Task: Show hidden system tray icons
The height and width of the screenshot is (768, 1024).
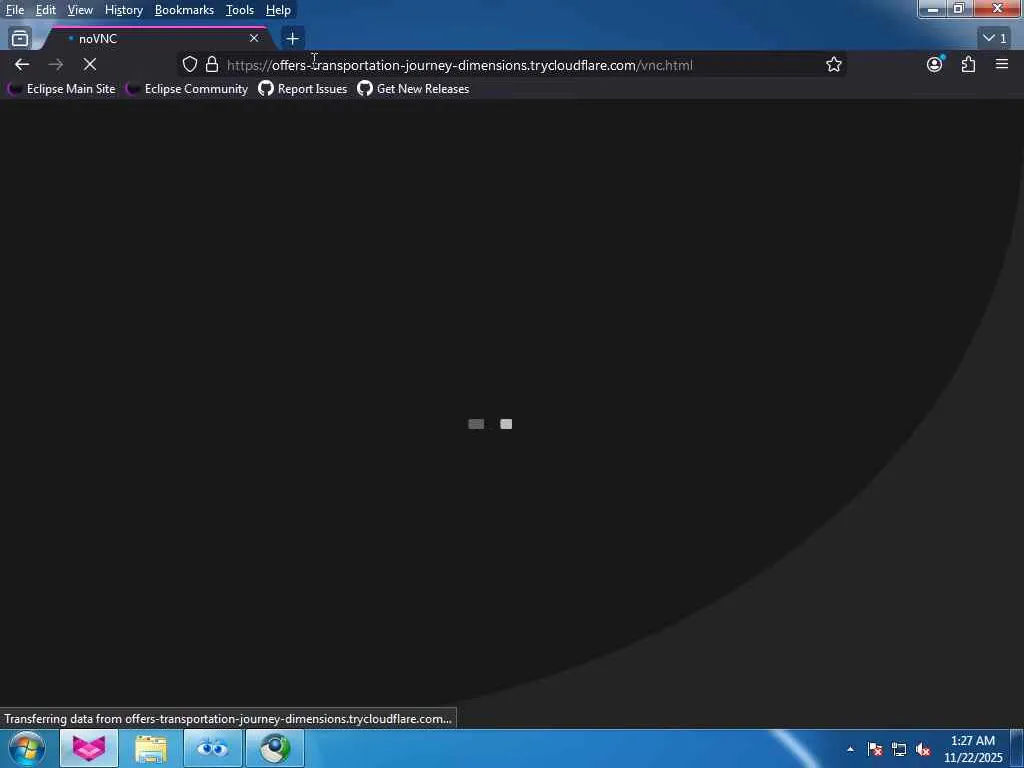Action: [850, 749]
